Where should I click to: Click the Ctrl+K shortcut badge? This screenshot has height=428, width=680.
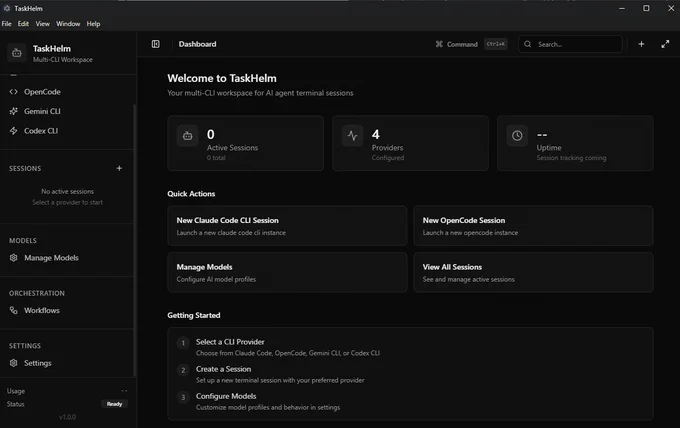(x=496, y=44)
